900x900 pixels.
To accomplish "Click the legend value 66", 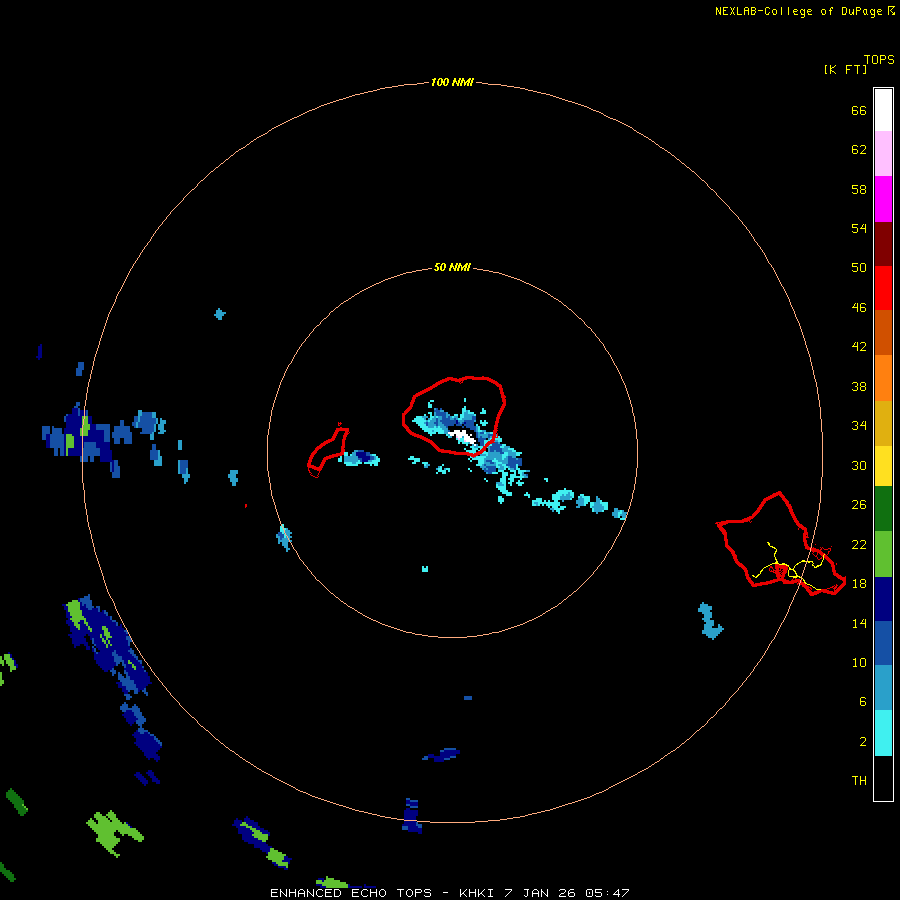I will point(859,110).
